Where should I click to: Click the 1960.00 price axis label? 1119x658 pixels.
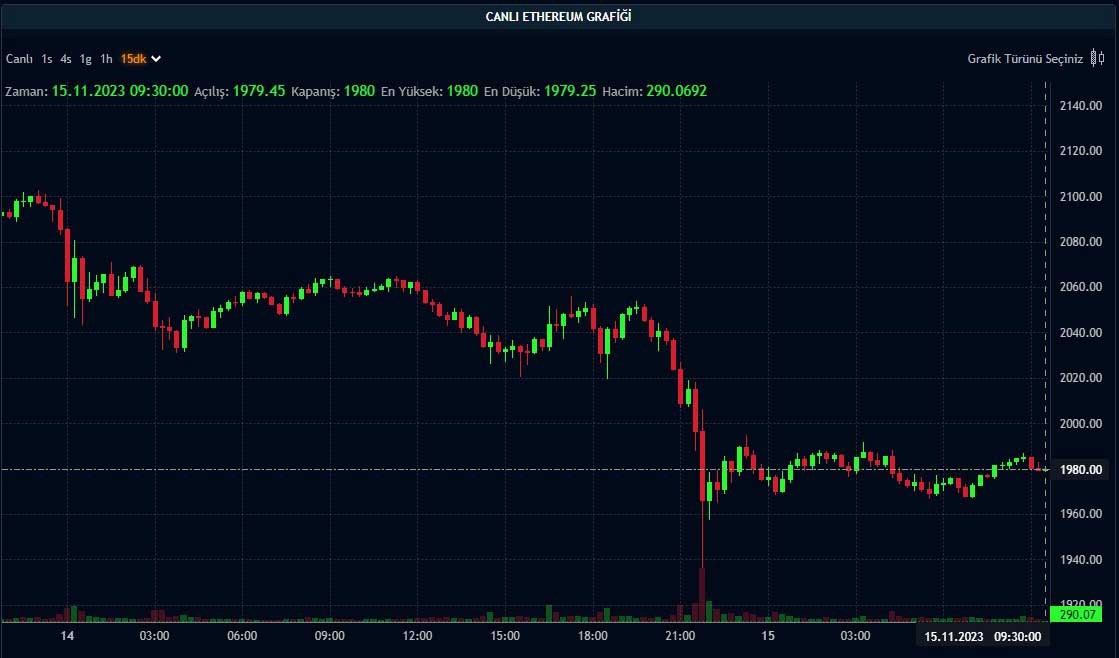pos(1080,514)
